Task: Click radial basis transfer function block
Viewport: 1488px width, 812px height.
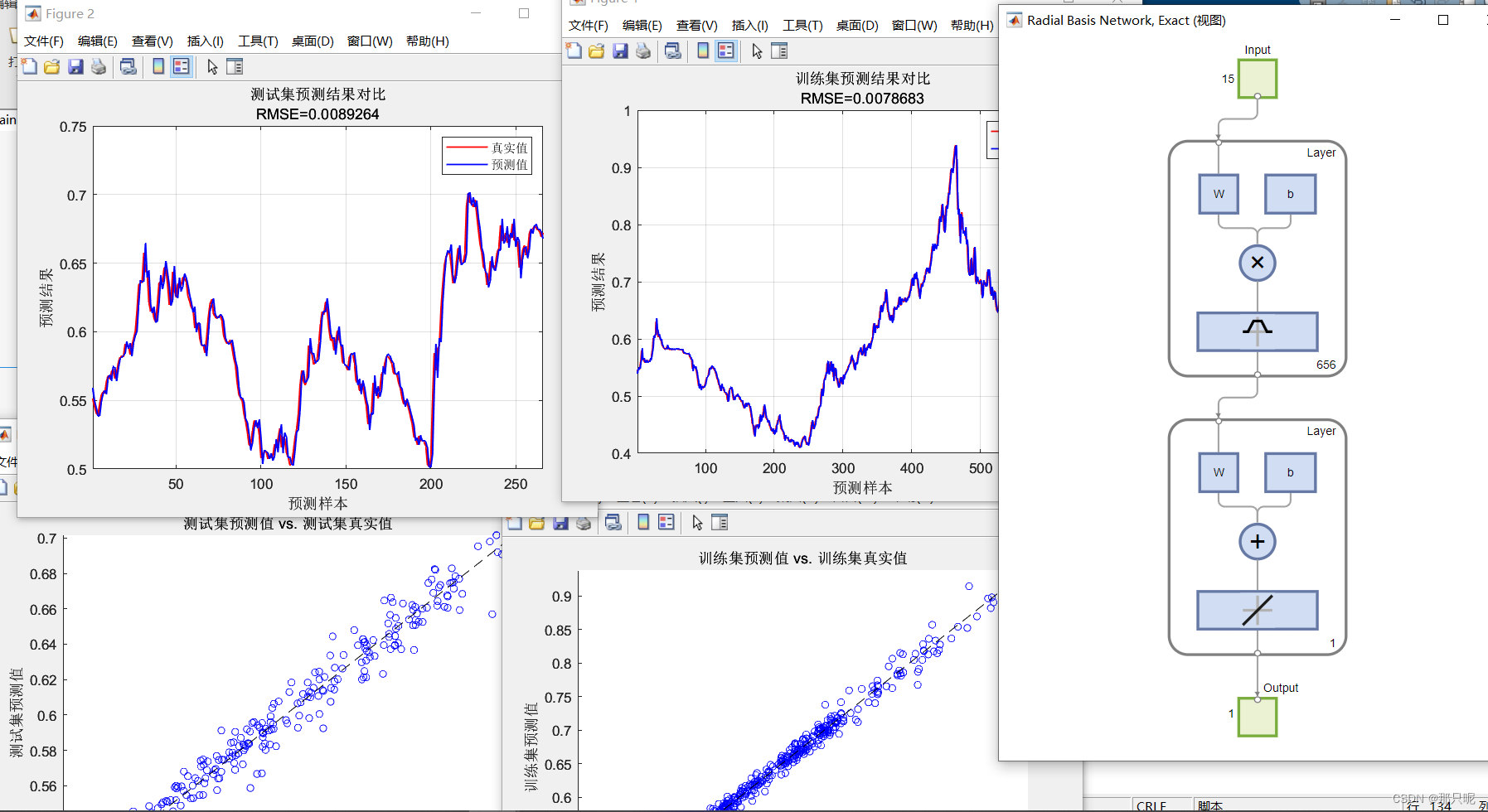Action: click(1258, 331)
